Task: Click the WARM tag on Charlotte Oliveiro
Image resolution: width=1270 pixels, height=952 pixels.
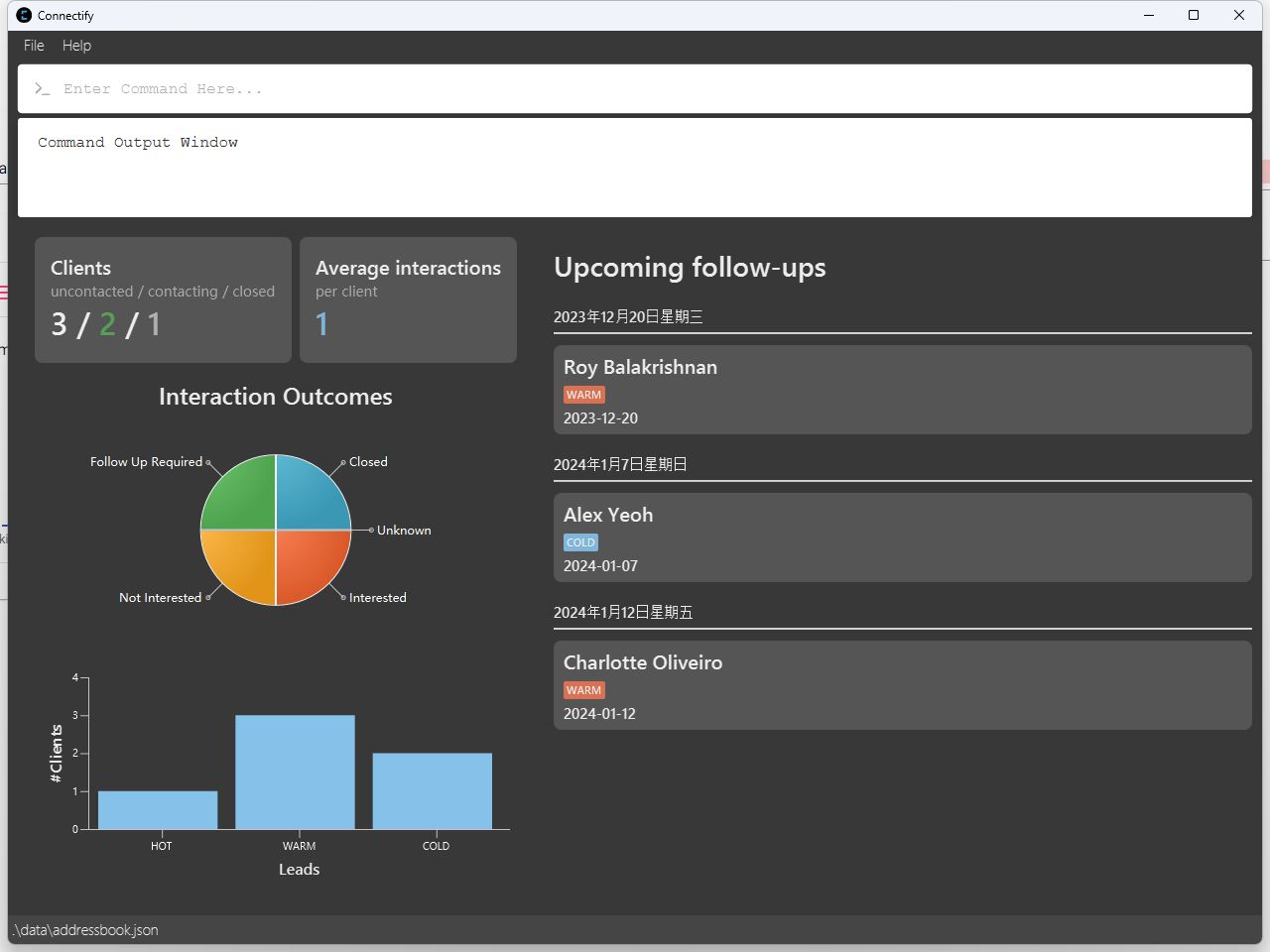Action: pyautogui.click(x=584, y=690)
